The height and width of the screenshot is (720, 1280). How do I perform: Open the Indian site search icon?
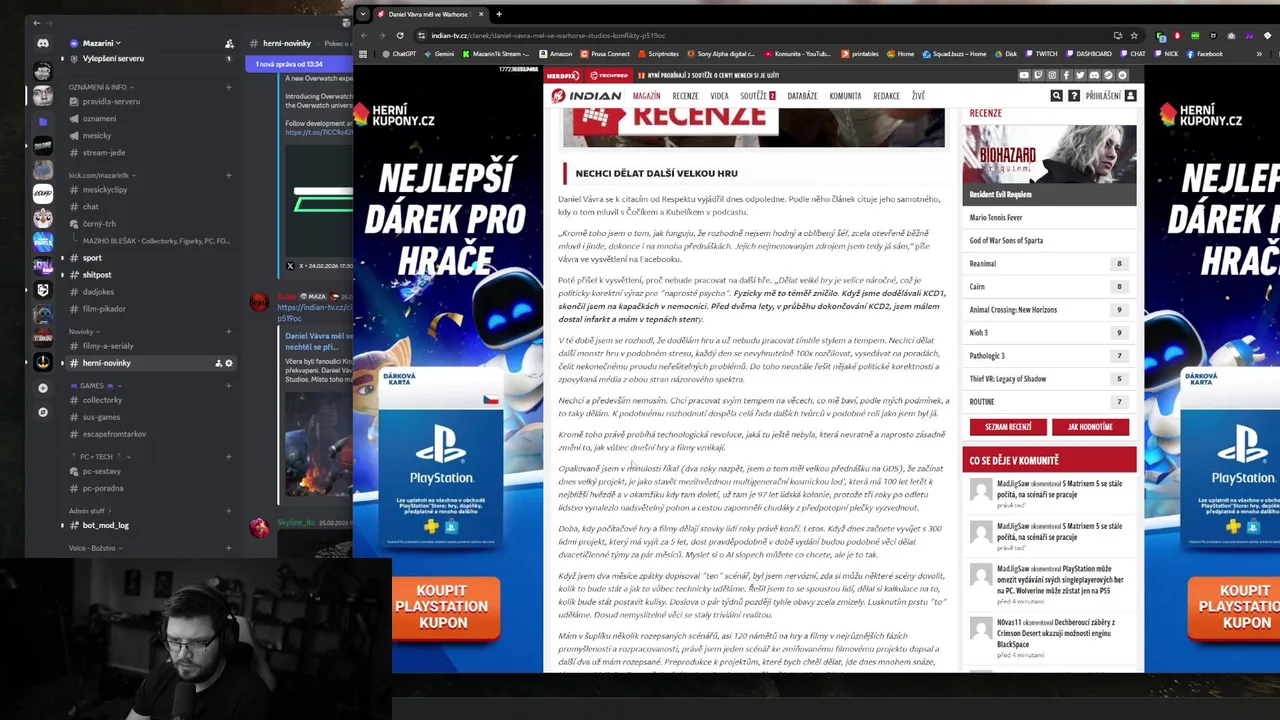coord(1056,96)
